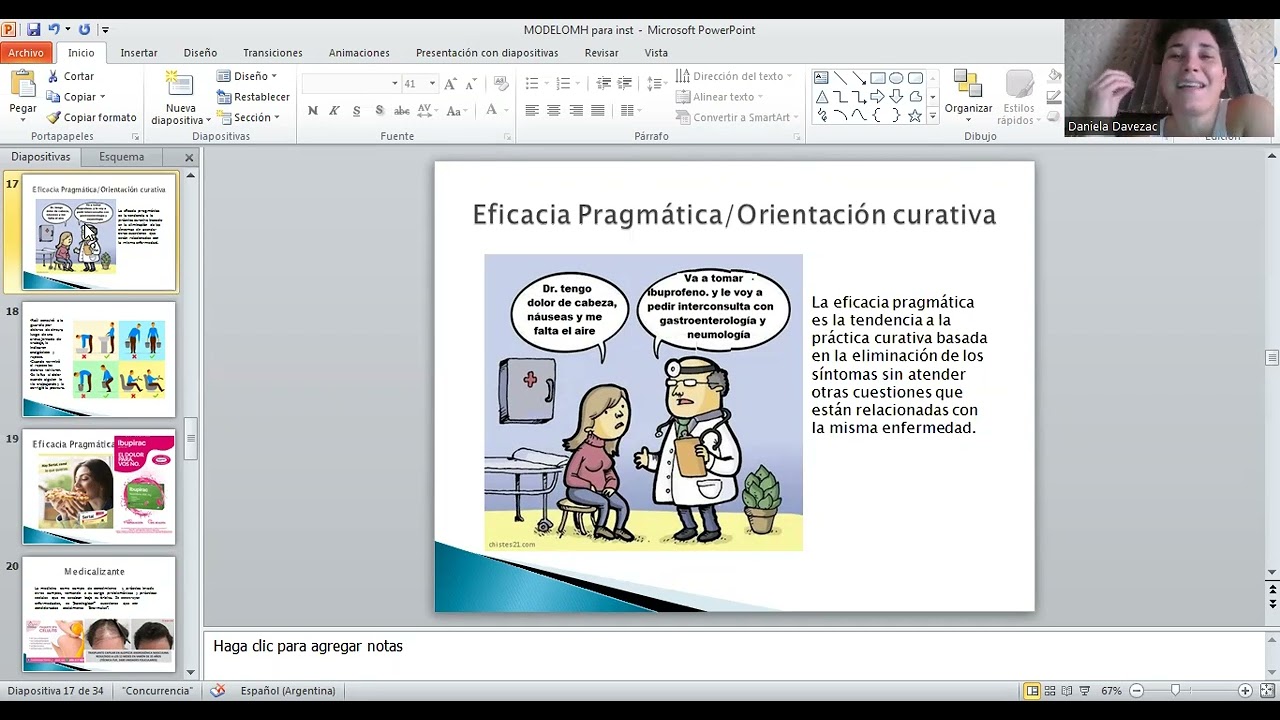Align text to the right
Viewport: 1280px width, 720px height.
(x=576, y=111)
